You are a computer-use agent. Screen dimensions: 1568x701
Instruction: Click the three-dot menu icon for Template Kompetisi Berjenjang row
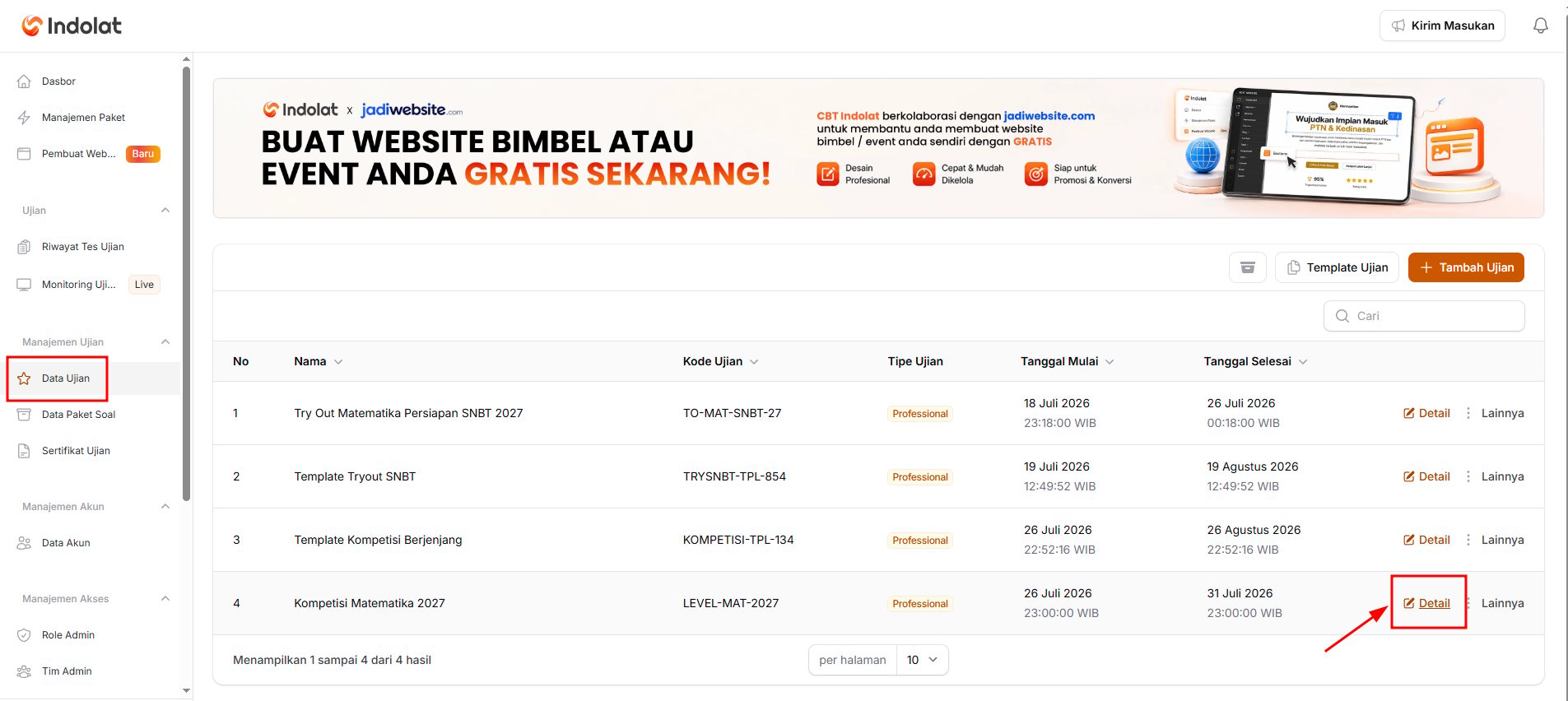click(1468, 540)
